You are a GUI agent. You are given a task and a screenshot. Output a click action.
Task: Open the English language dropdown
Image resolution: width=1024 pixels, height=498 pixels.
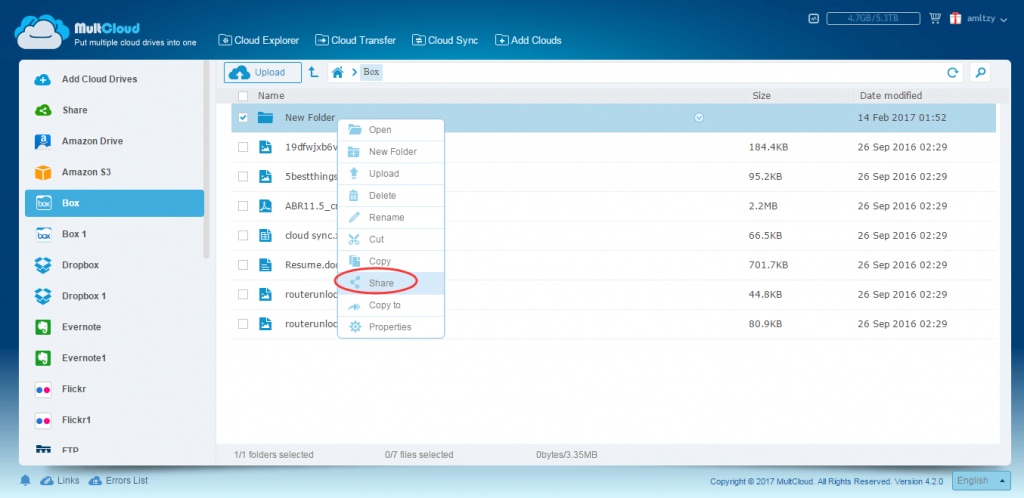click(x=982, y=481)
